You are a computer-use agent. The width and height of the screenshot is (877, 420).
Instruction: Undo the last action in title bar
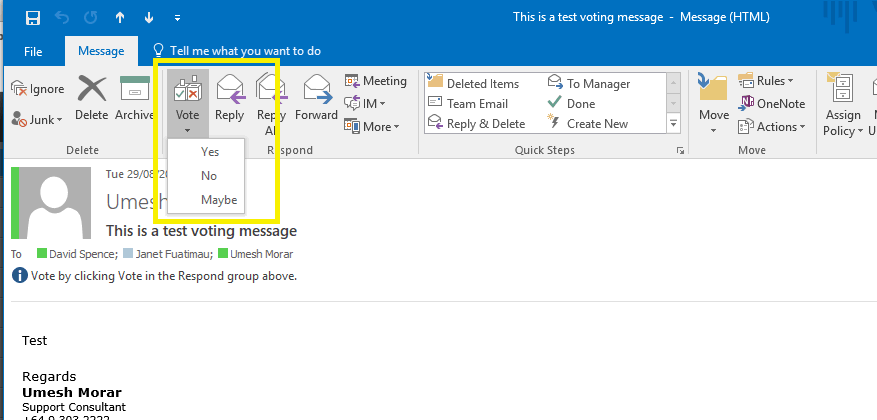tap(62, 18)
